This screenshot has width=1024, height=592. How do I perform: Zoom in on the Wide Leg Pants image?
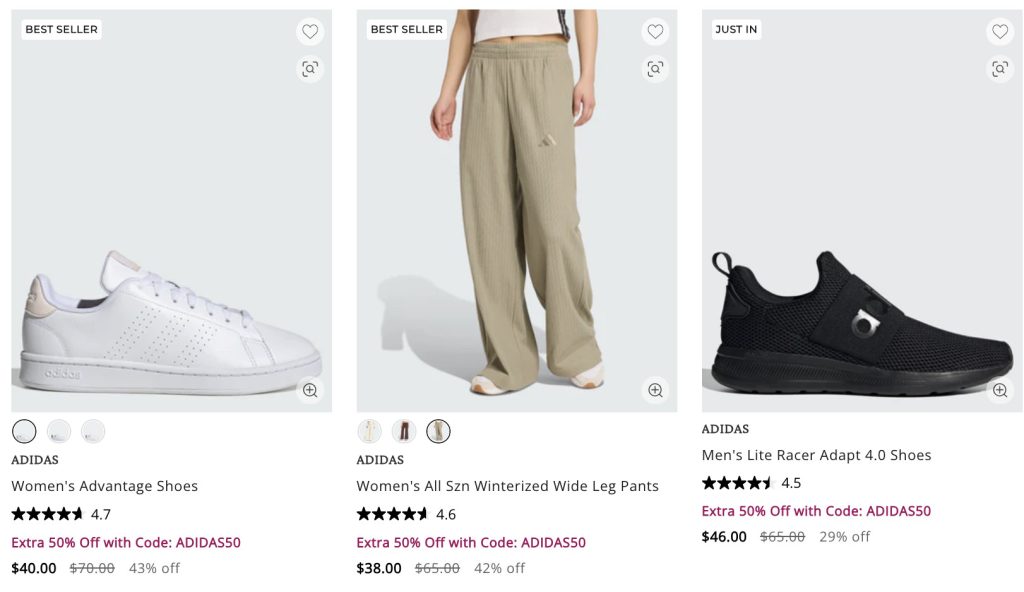pos(655,390)
